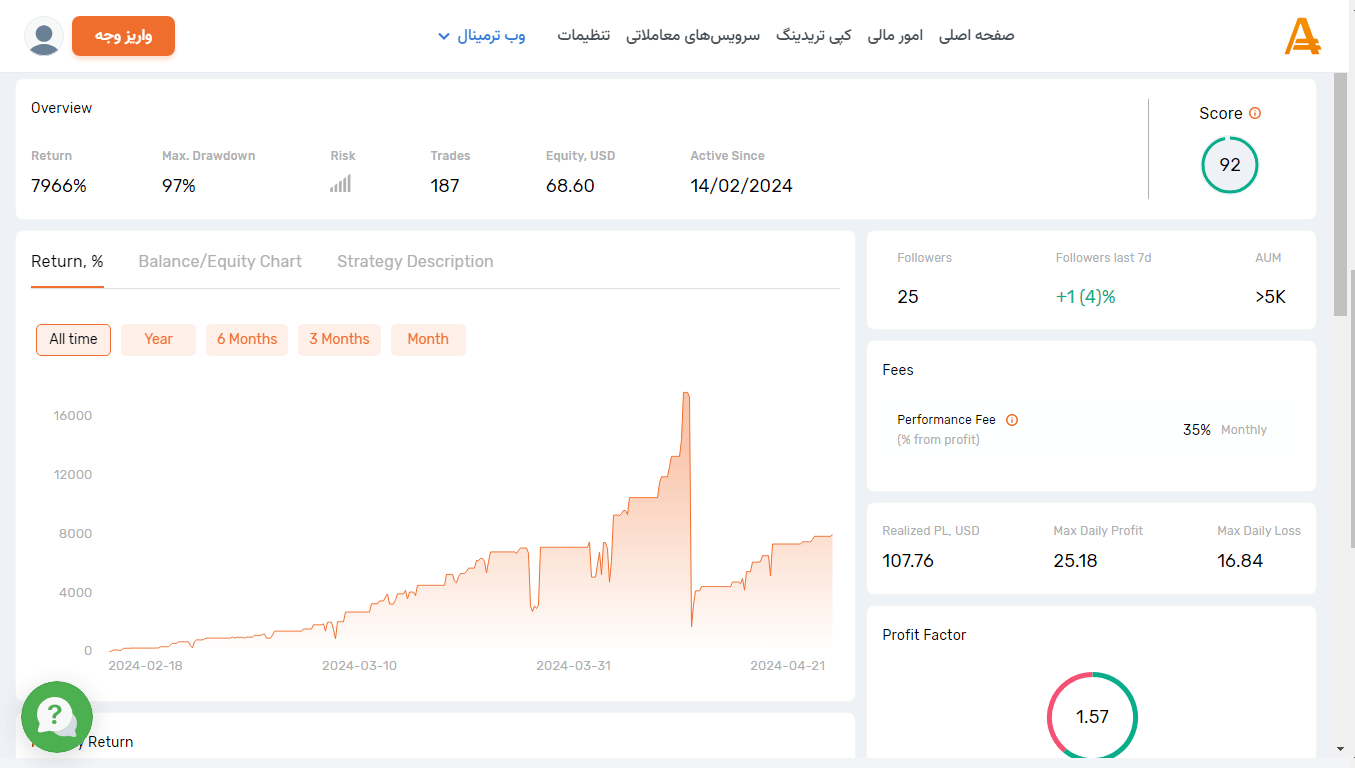Click the Score circle showing 92
The image size is (1355, 768).
point(1229,165)
